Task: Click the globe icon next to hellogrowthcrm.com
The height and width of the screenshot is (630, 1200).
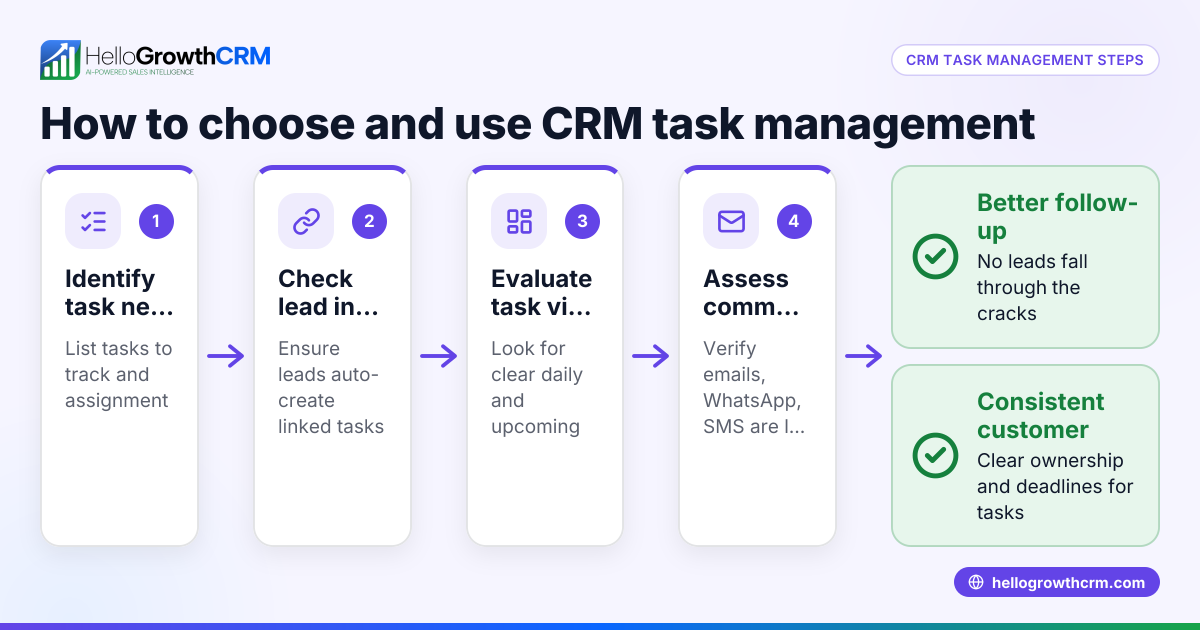Action: click(x=976, y=582)
